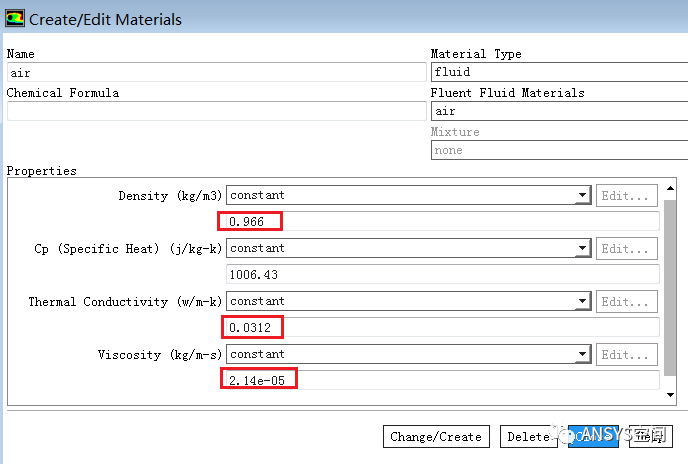Click the Thermal Conductivity value 0.0312

pos(440,327)
